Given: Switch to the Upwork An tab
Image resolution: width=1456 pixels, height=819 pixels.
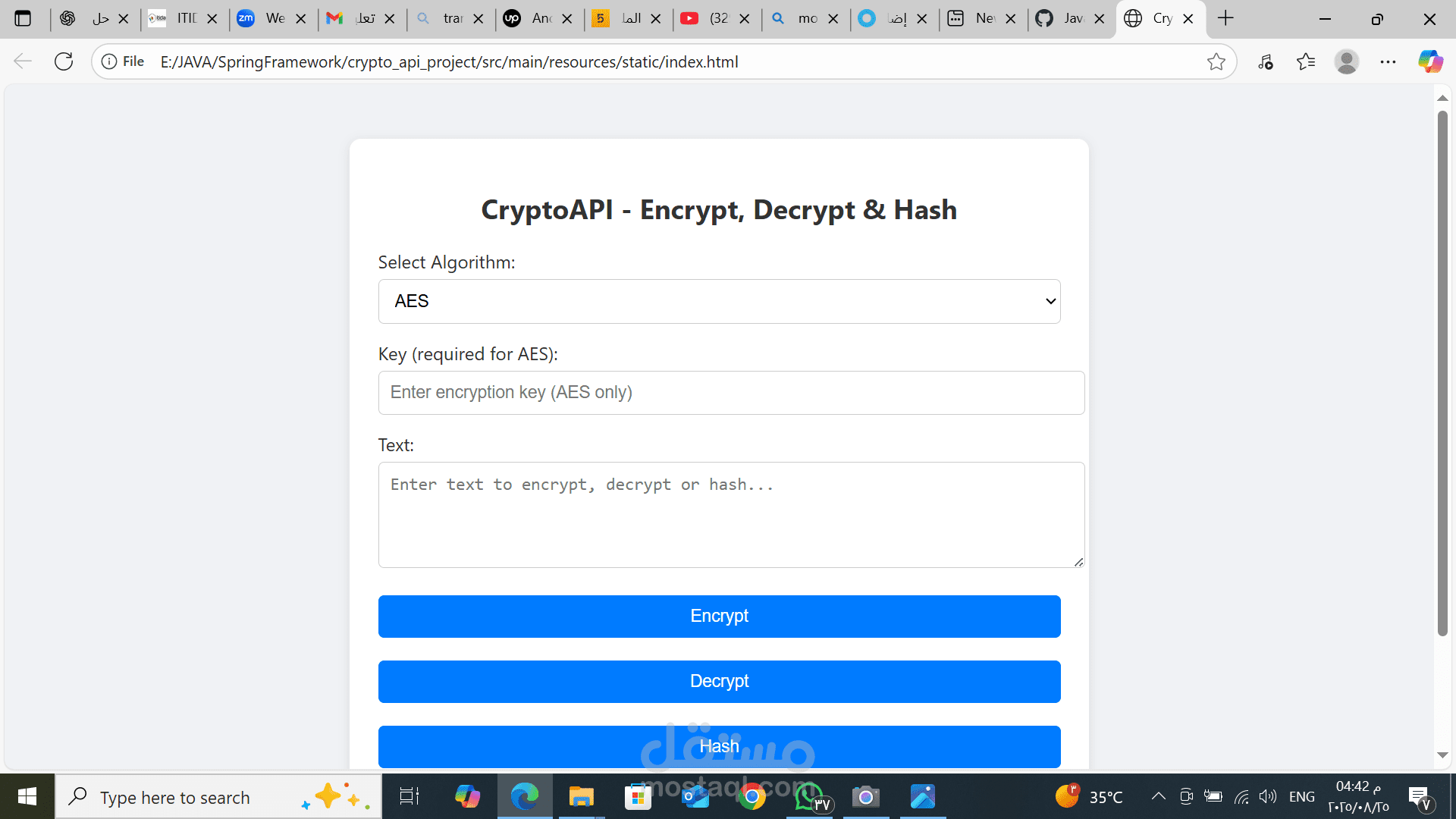Looking at the screenshot, I should coord(538,18).
